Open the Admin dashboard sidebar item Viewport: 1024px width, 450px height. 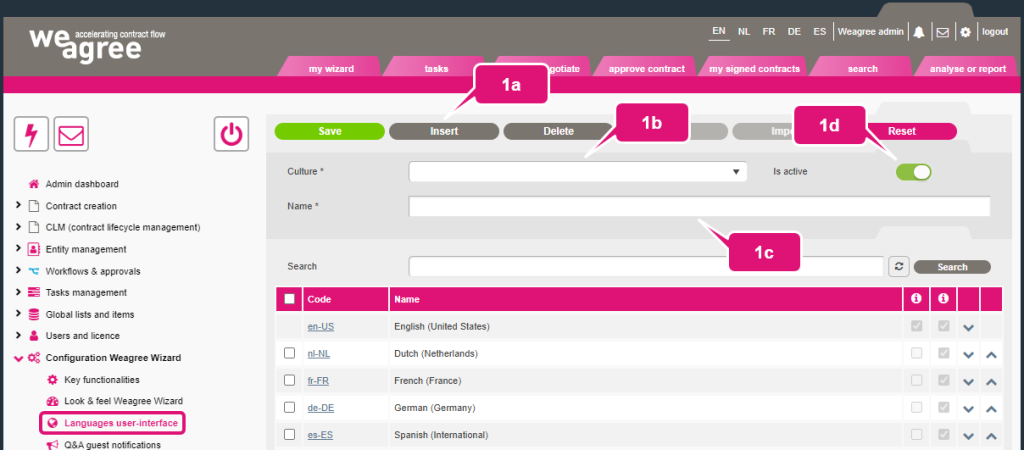click(x=82, y=184)
